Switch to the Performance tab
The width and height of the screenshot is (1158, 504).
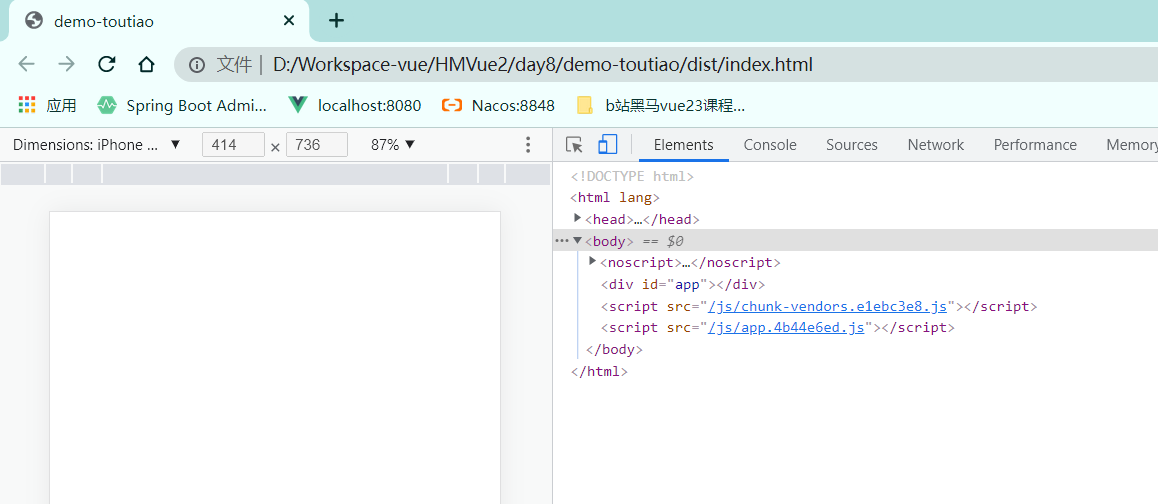1035,145
